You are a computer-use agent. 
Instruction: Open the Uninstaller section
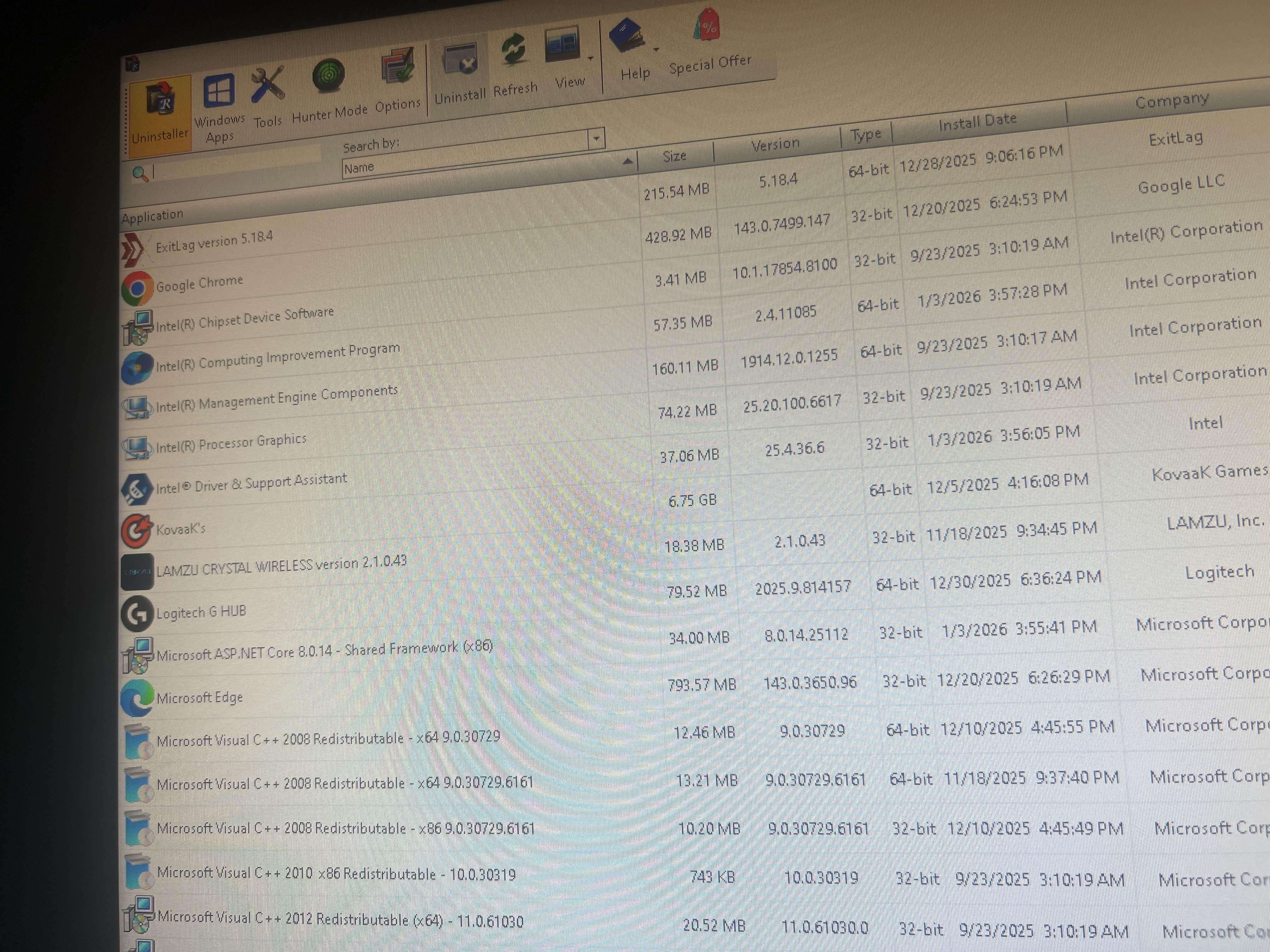click(159, 115)
